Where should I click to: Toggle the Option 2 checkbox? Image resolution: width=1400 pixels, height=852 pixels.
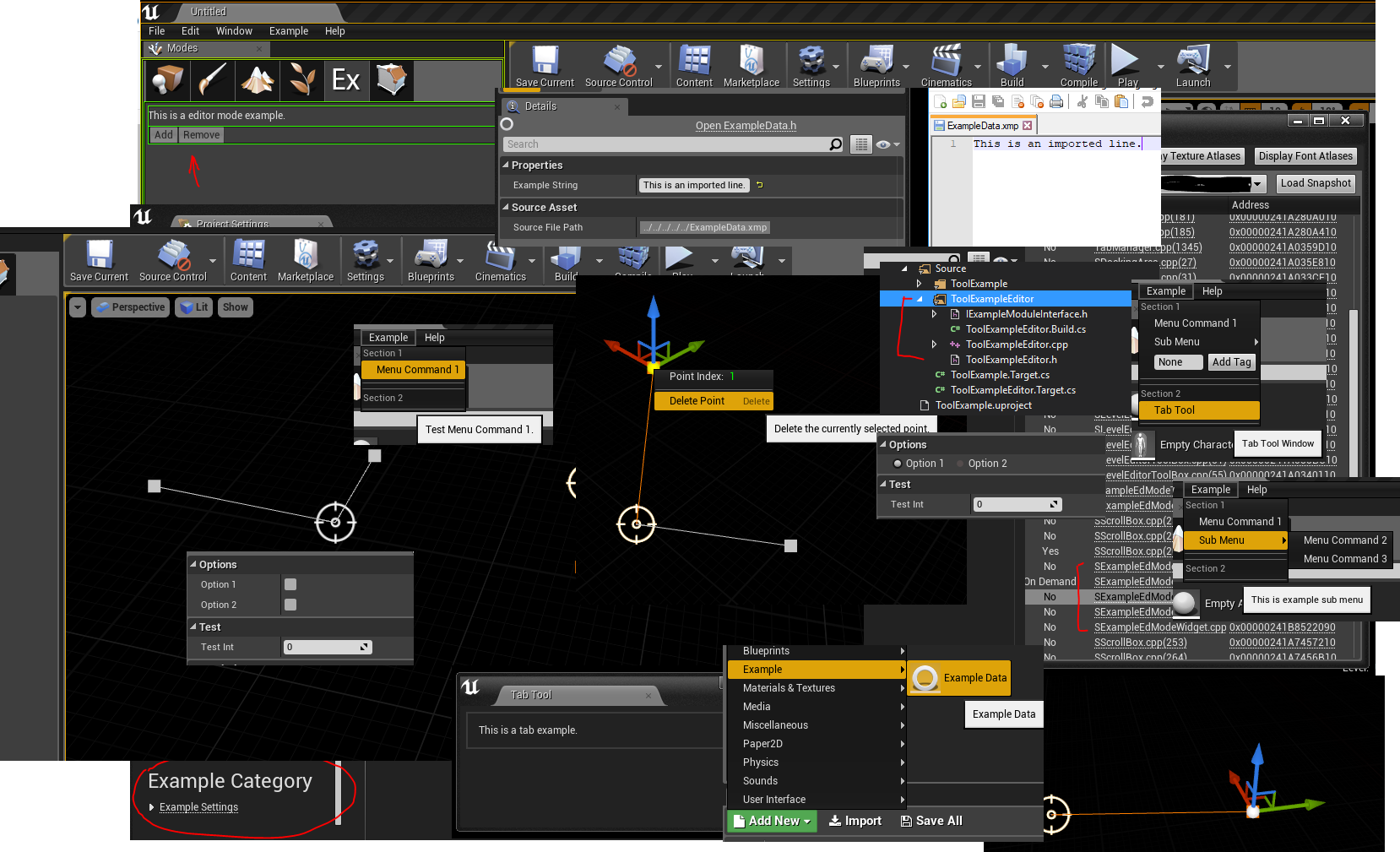pyautogui.click(x=290, y=605)
